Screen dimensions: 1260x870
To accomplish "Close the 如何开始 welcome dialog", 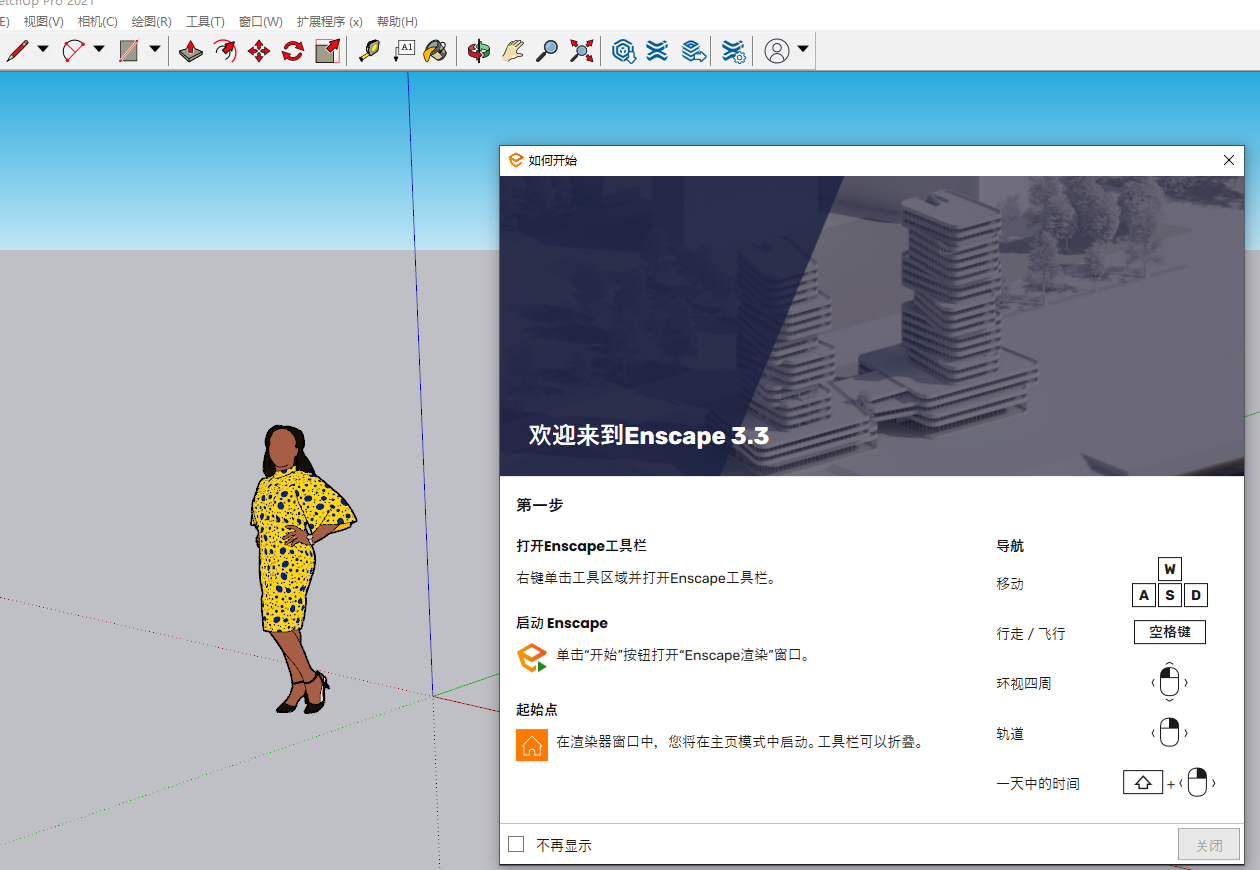I will 1229,160.
